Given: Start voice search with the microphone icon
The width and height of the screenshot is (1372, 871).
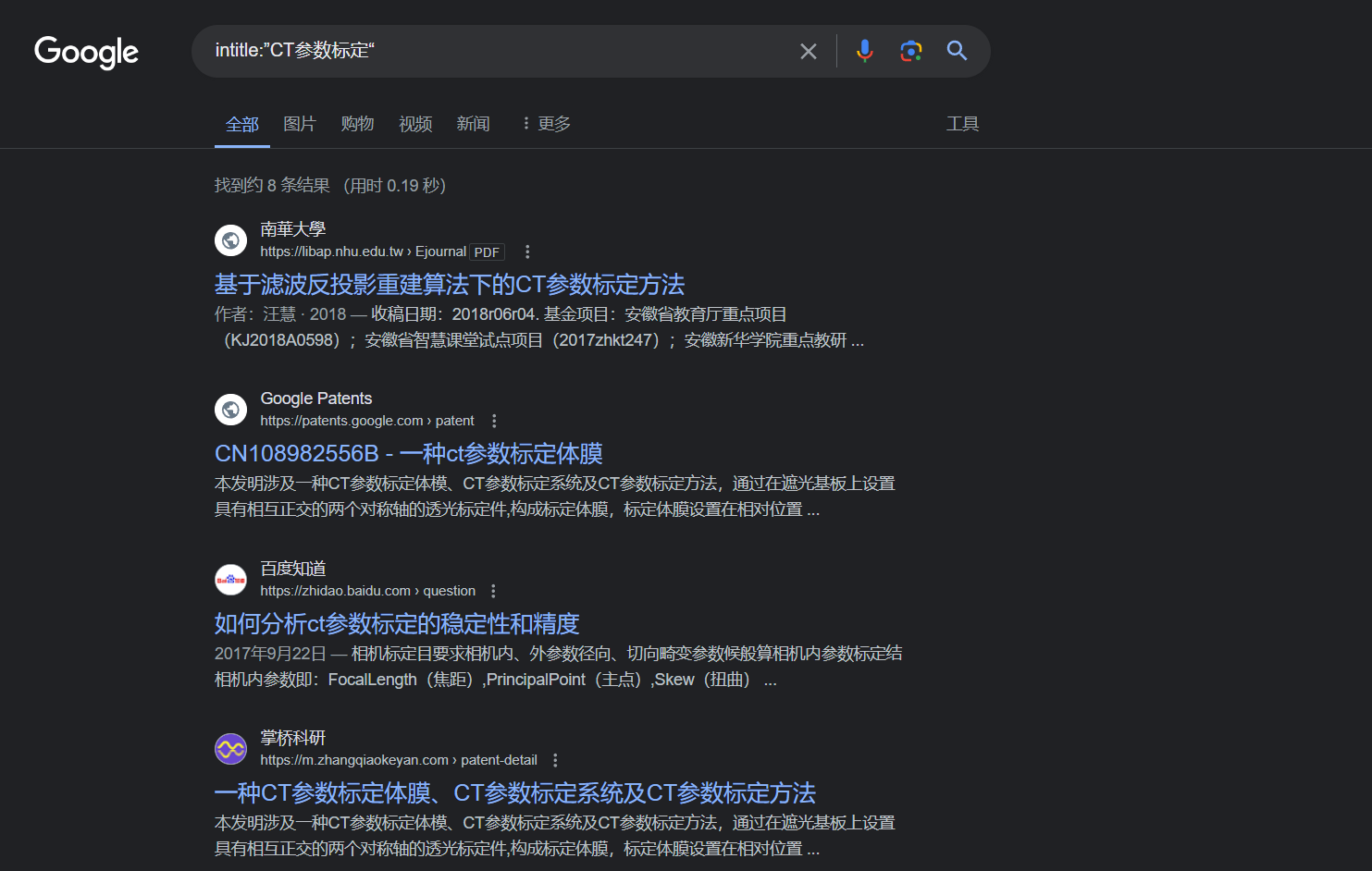Looking at the screenshot, I should (865, 51).
